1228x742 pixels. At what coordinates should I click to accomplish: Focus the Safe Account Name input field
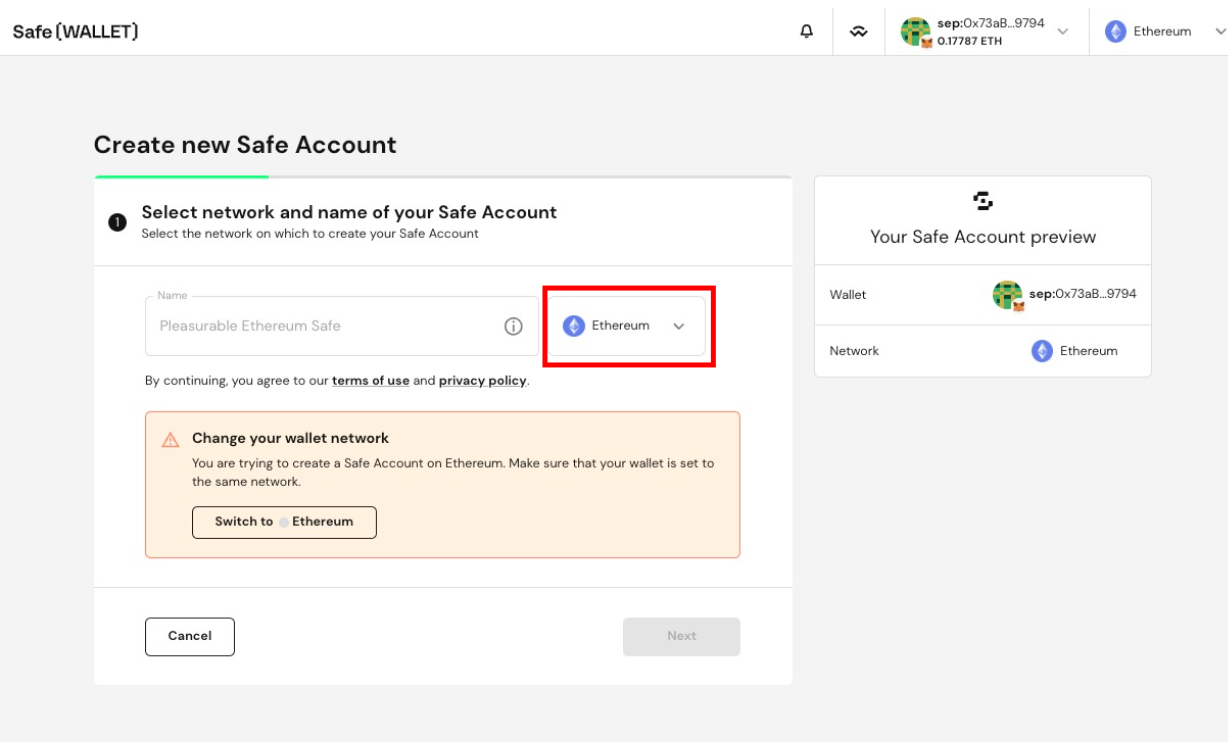click(342, 326)
